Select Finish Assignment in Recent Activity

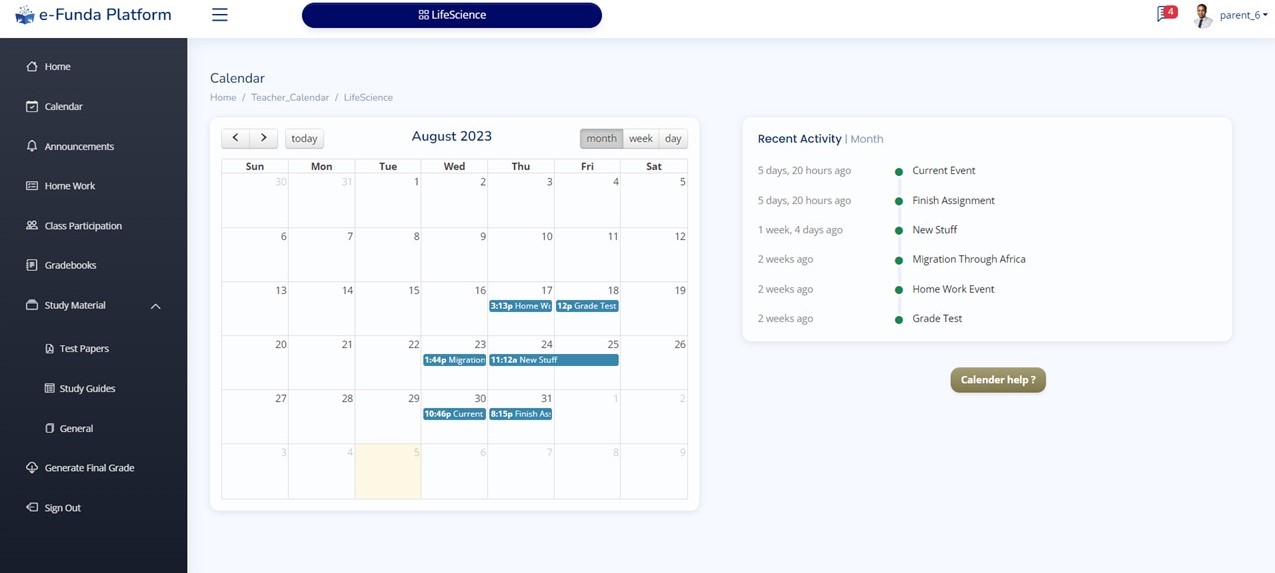(x=953, y=200)
